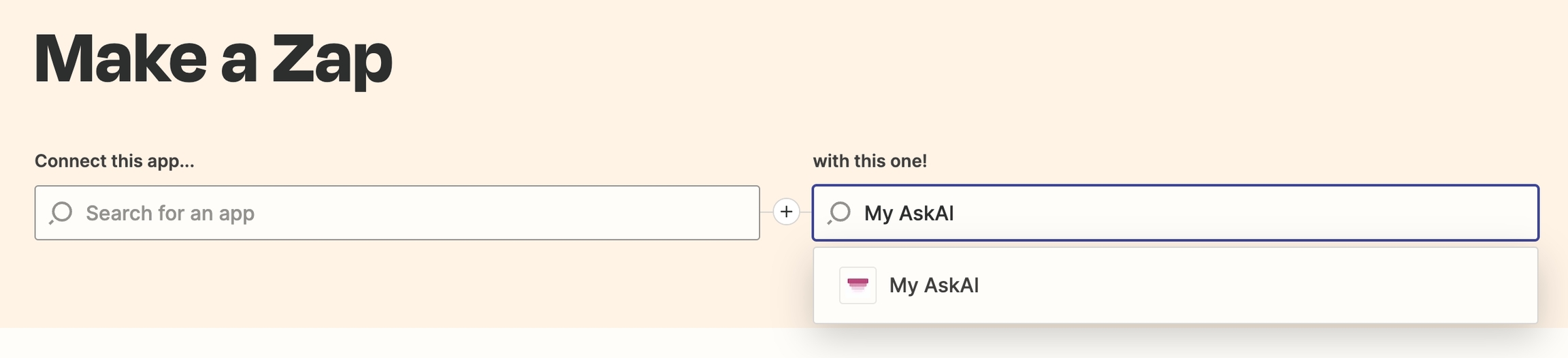Click the empty banner area right of the heading
The width and height of the screenshot is (1568, 358).
[953, 61]
